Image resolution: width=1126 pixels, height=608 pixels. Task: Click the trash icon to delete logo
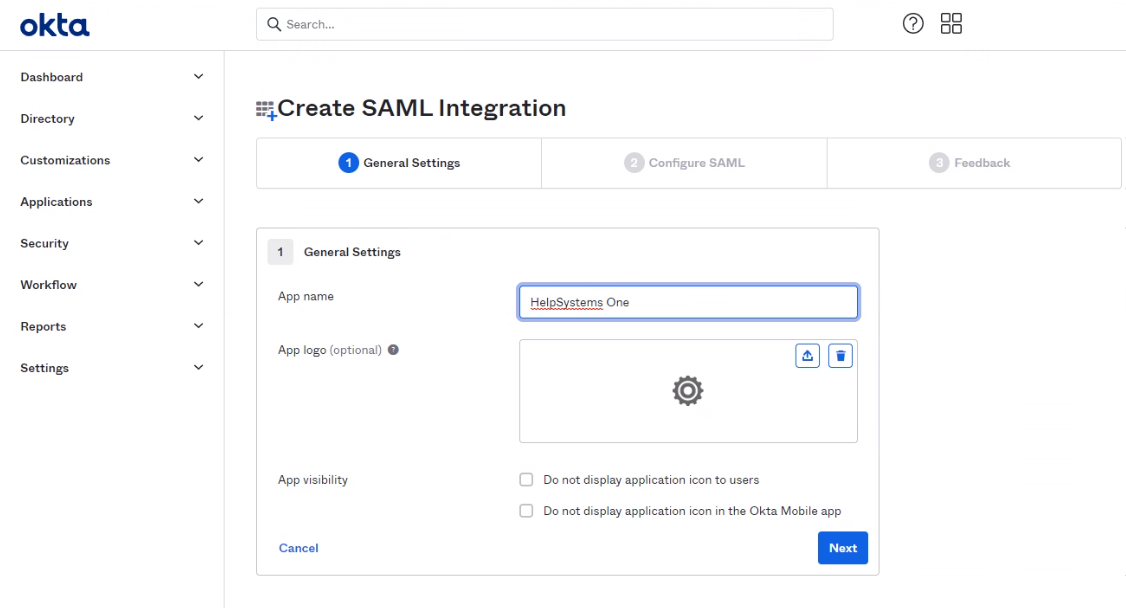[x=840, y=355]
